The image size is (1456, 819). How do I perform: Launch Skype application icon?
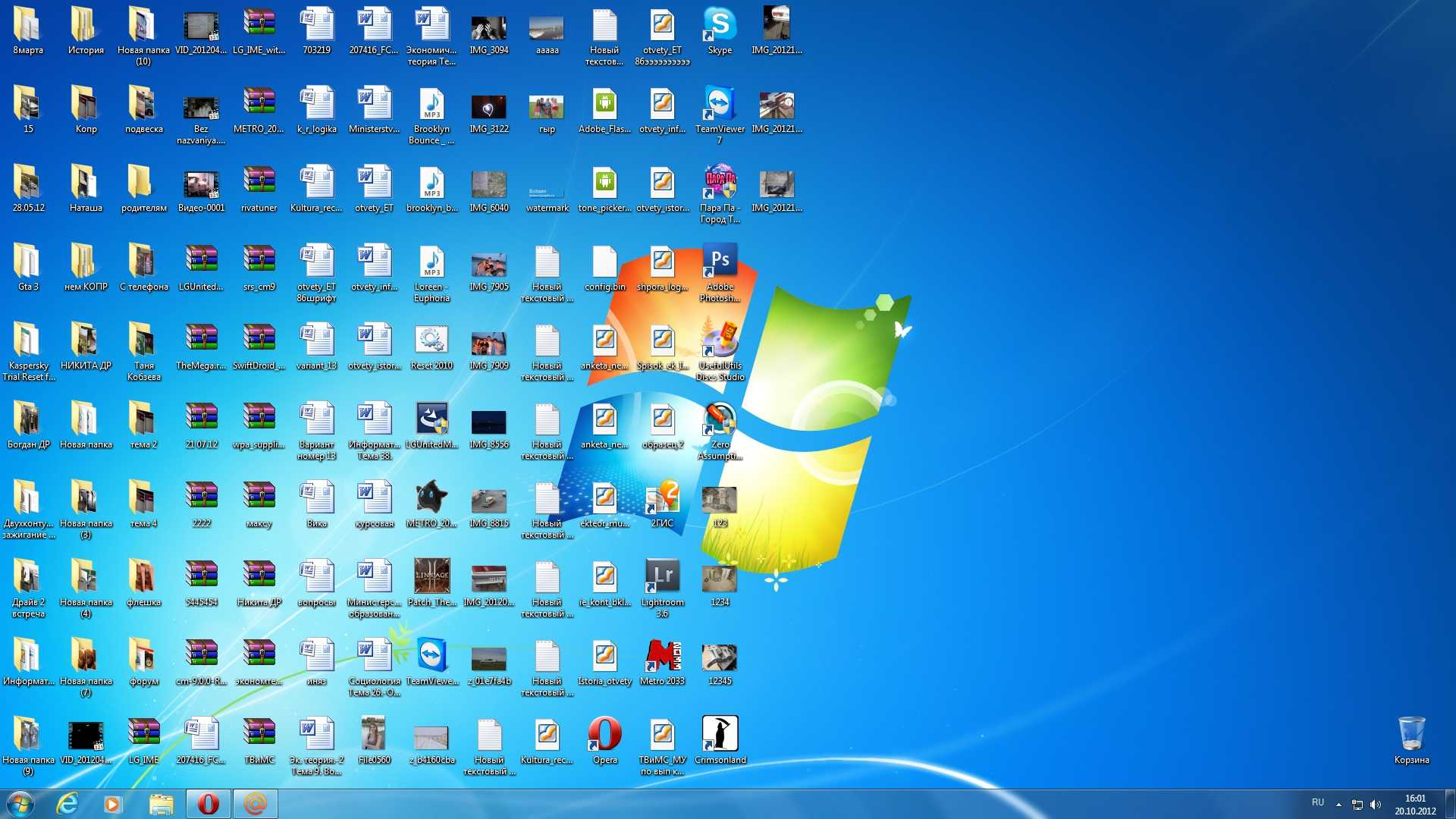click(x=719, y=27)
